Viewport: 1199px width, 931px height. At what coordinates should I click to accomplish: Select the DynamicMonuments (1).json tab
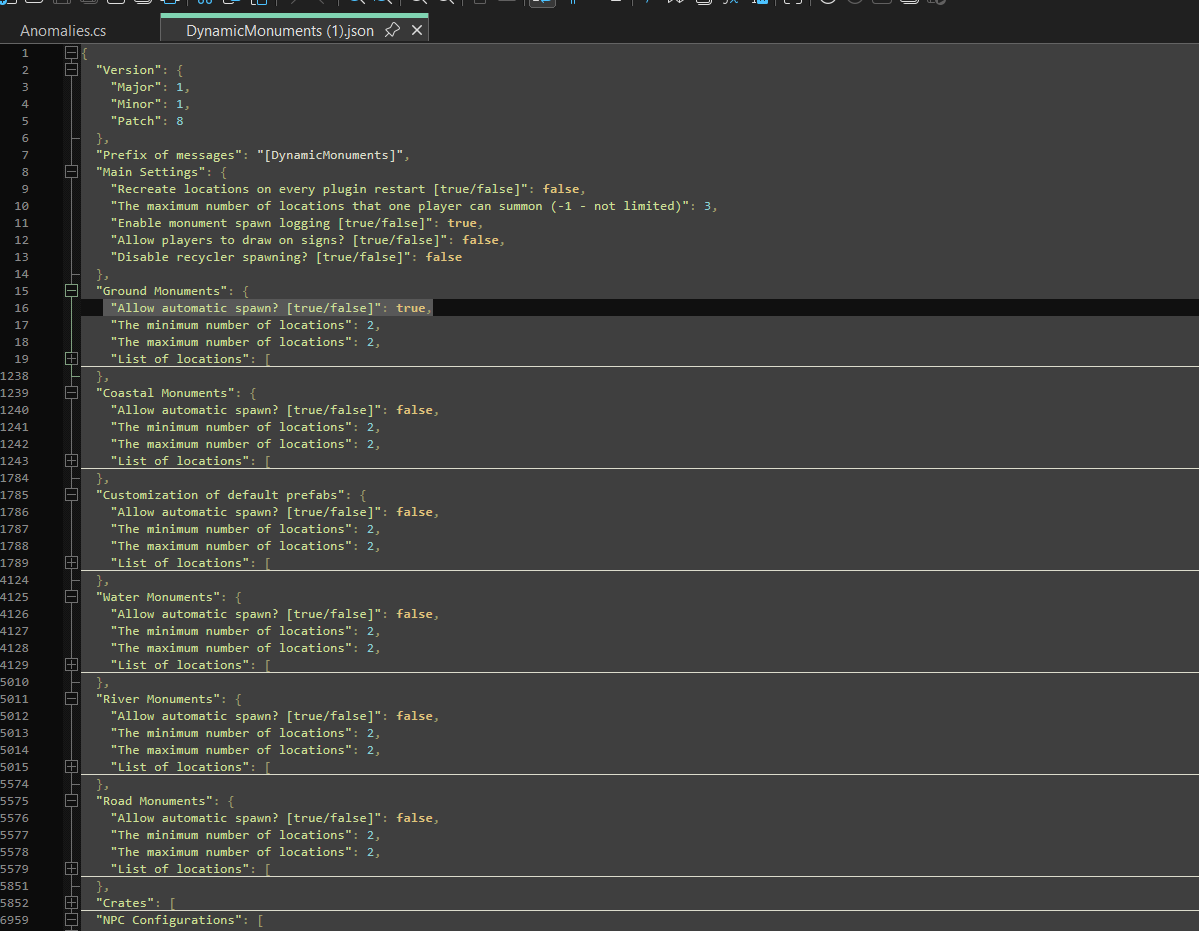tap(279, 31)
